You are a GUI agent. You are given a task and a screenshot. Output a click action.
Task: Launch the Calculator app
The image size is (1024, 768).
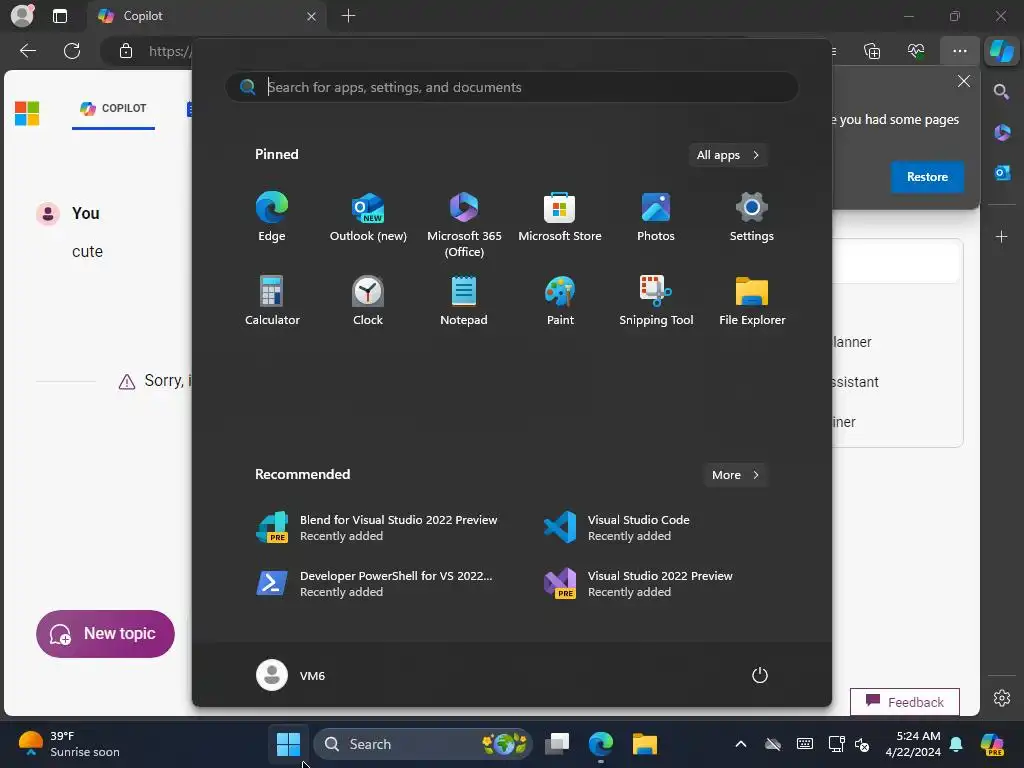click(x=272, y=300)
